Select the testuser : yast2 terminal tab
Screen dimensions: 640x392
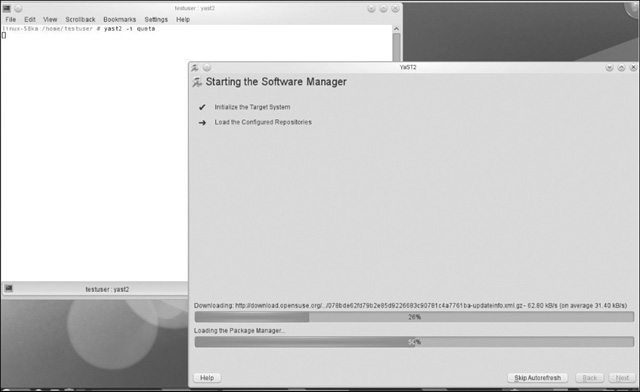point(95,289)
